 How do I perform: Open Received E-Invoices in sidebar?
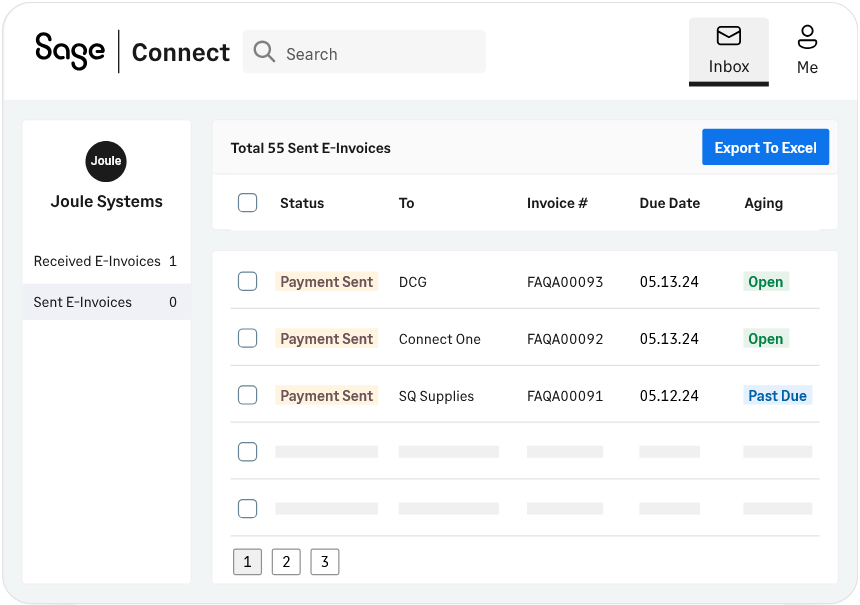coord(106,261)
